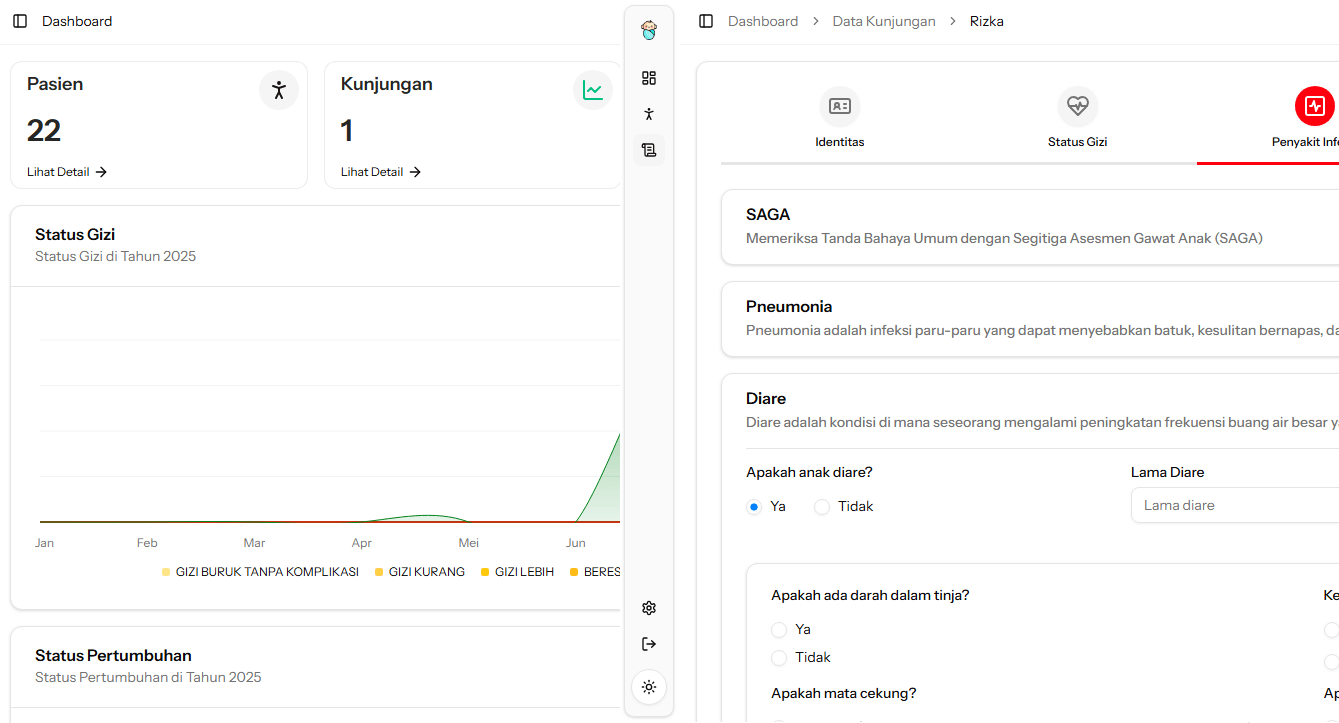Expand the Pneumonia section
The height and width of the screenshot is (723, 1339).
pos(1030,318)
